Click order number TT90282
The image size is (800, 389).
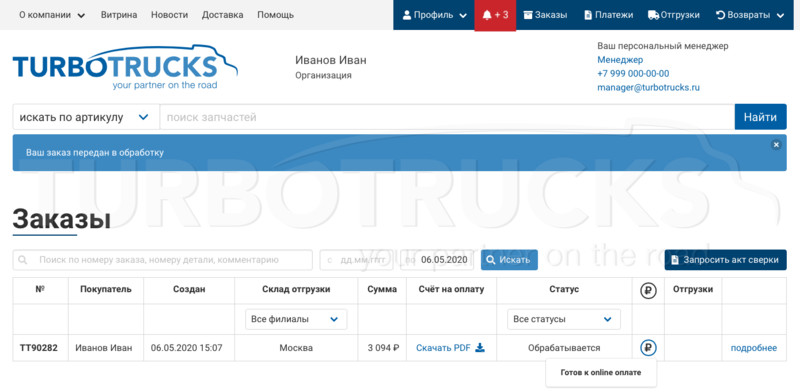point(39,348)
